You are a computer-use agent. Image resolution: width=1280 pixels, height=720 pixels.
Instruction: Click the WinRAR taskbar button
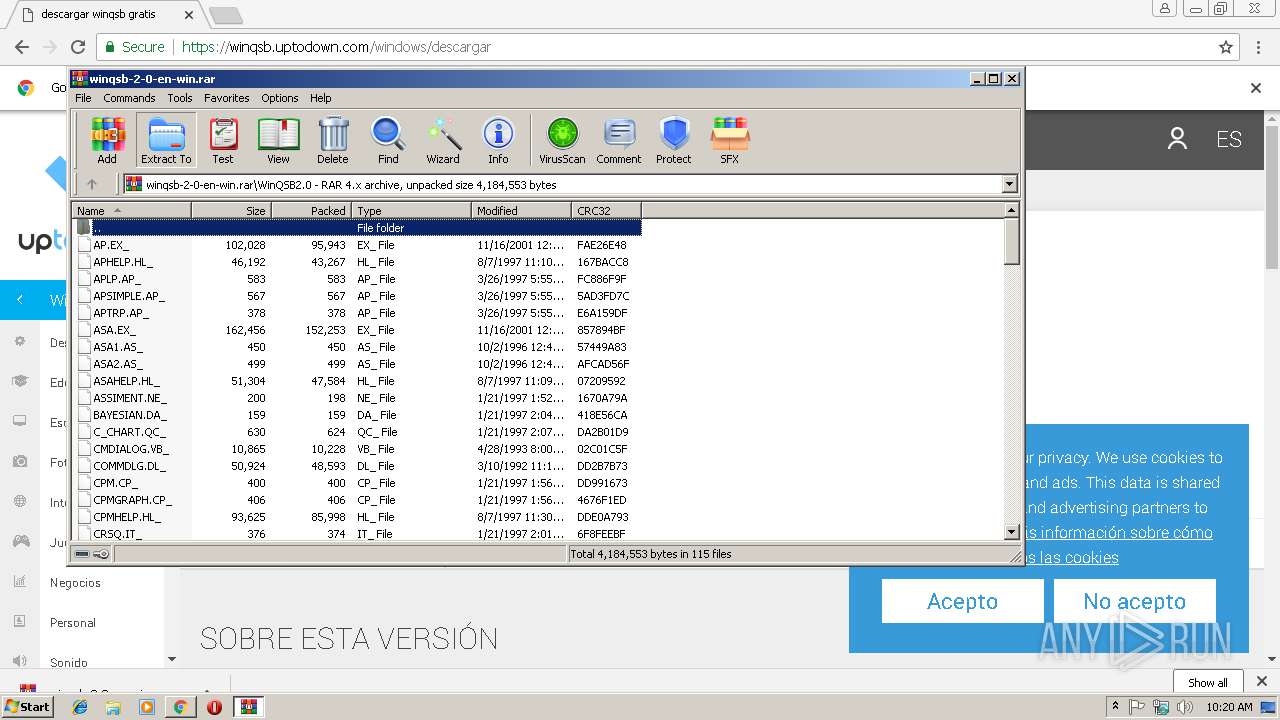tap(248, 707)
